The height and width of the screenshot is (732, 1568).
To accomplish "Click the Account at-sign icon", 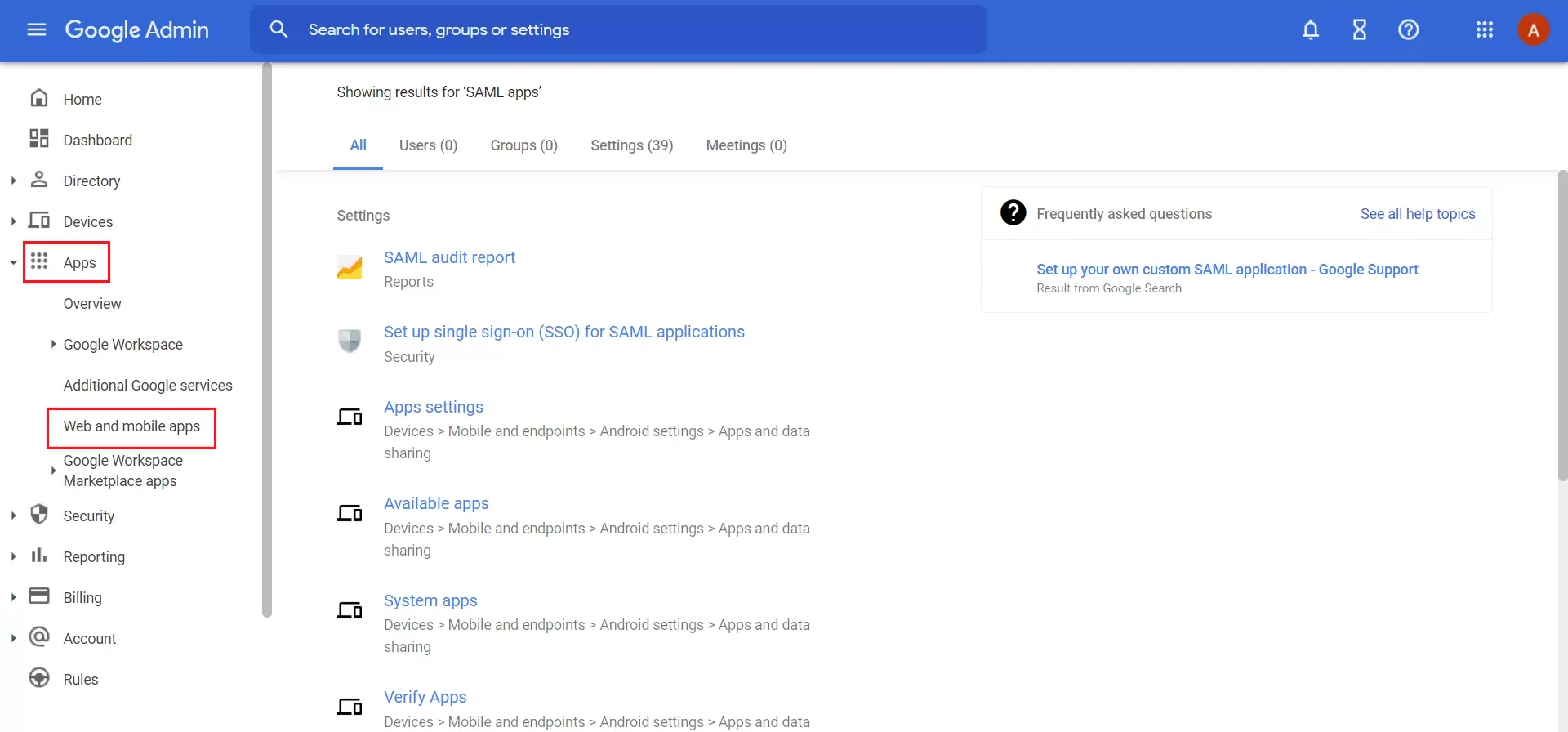I will pos(38,636).
